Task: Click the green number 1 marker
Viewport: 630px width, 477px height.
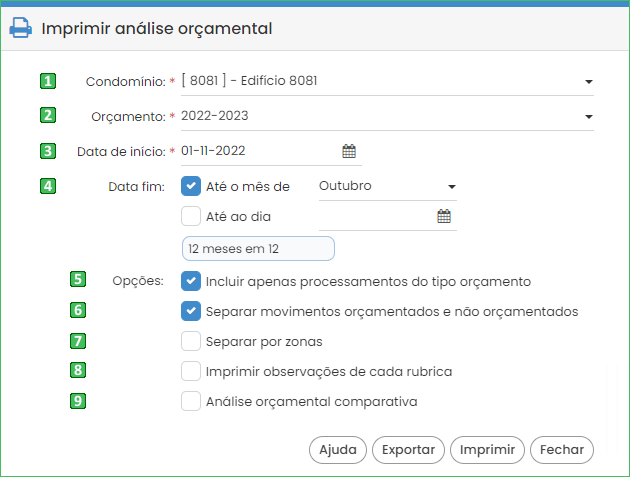Action: coord(48,81)
